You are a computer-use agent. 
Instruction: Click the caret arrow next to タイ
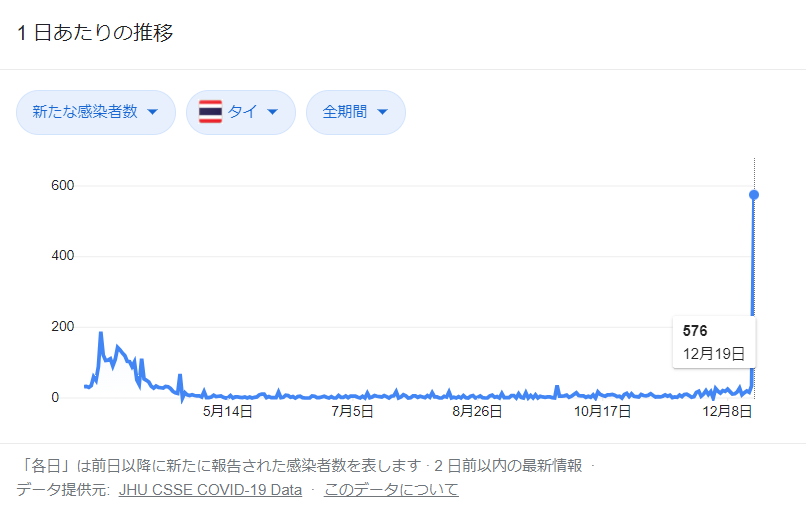(272, 112)
